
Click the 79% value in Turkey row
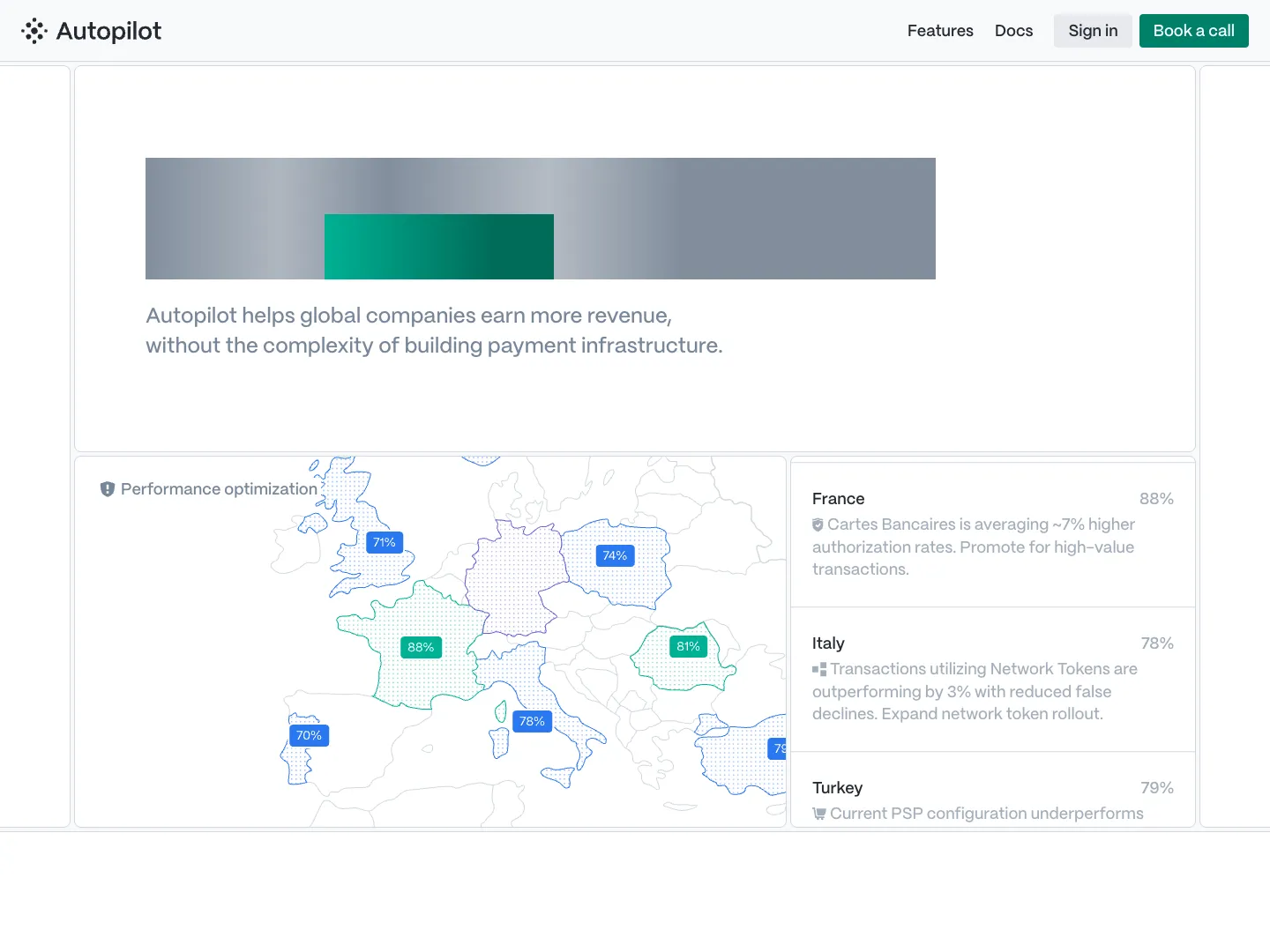(1157, 788)
